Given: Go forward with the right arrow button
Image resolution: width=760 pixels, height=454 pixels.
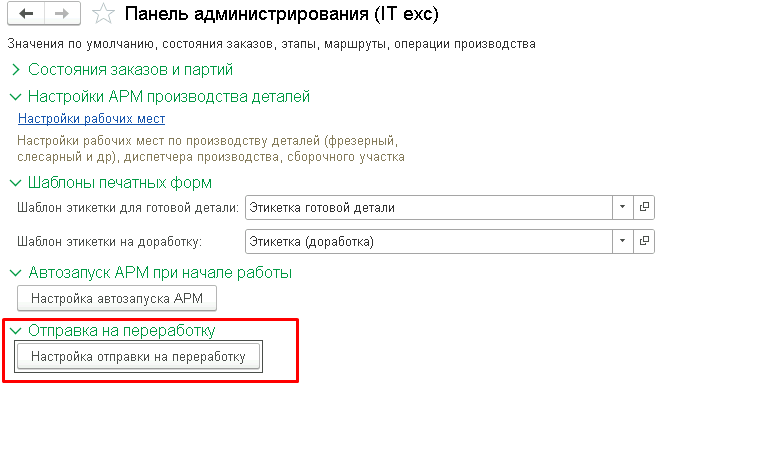Looking at the screenshot, I should coord(60,15).
